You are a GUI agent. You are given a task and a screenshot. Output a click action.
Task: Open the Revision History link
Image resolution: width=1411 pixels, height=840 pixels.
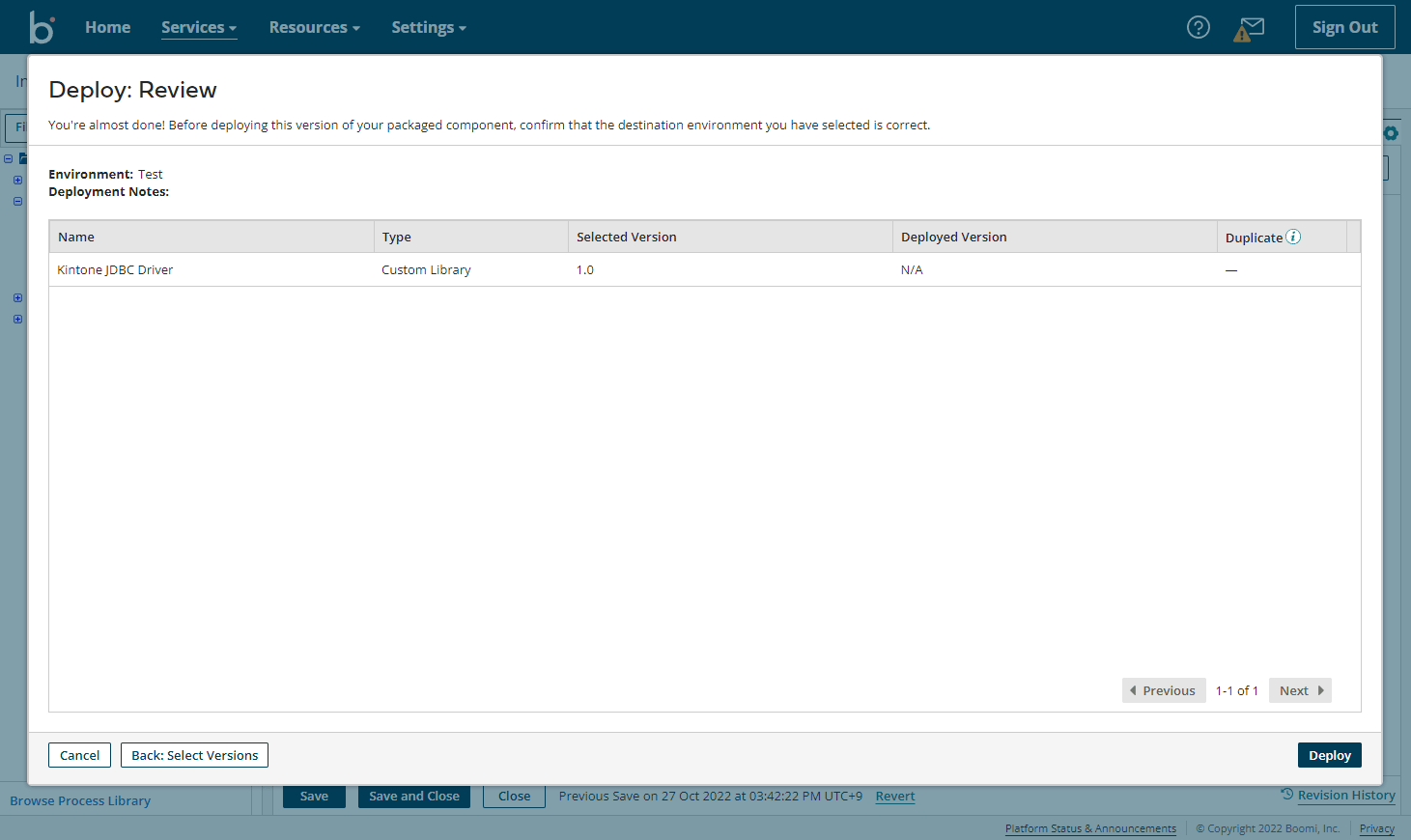pos(1346,795)
